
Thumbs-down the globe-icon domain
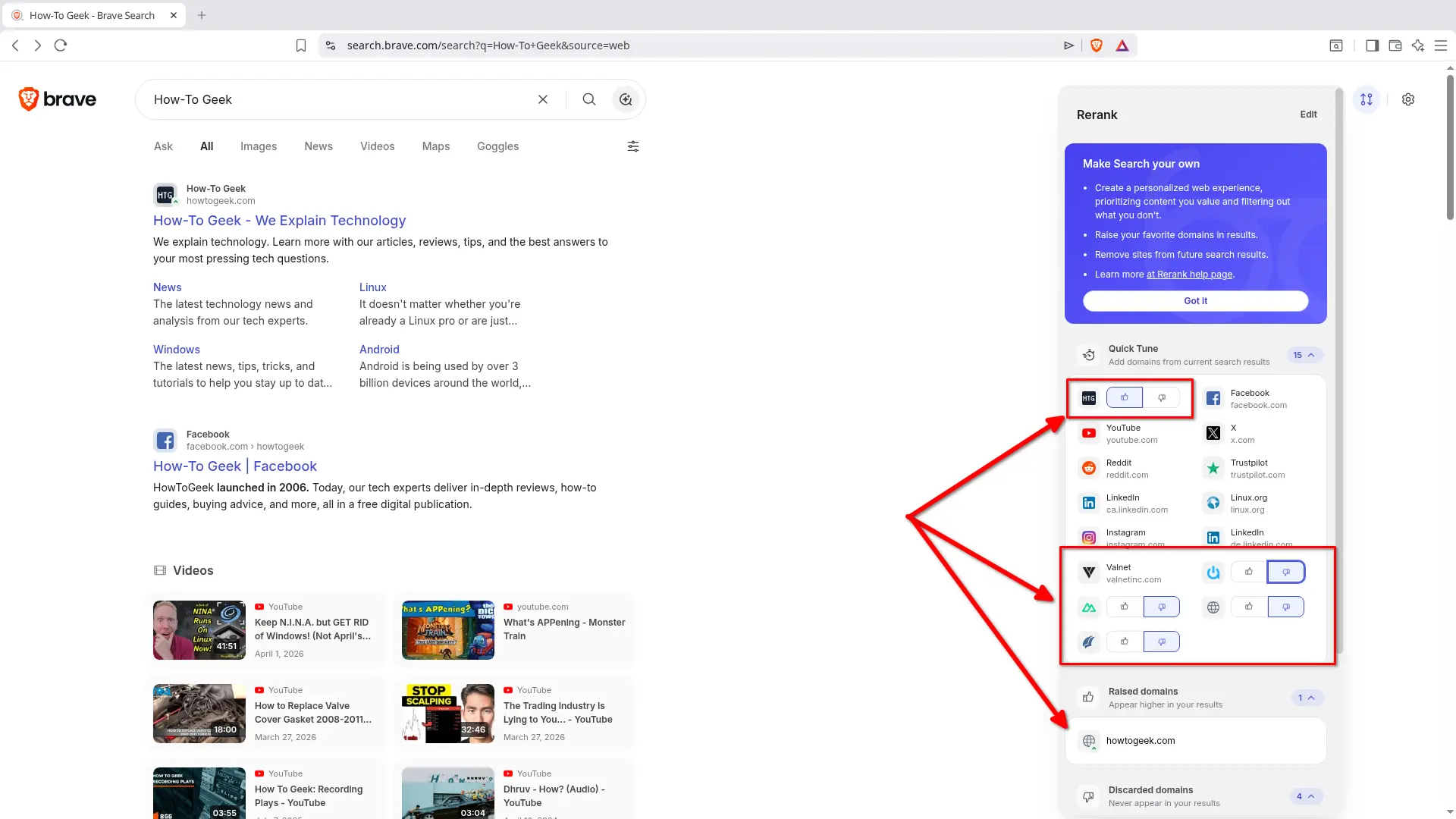click(x=1286, y=607)
